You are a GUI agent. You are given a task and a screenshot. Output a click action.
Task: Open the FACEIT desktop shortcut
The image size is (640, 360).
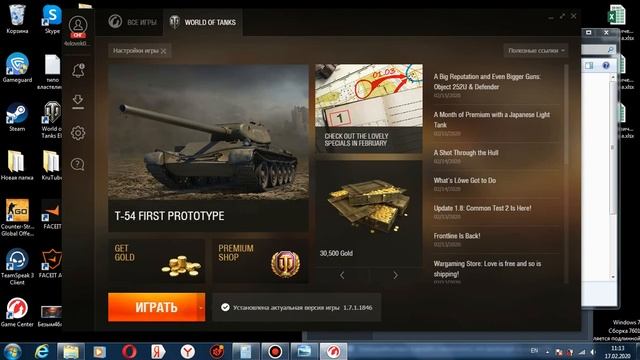(52, 214)
